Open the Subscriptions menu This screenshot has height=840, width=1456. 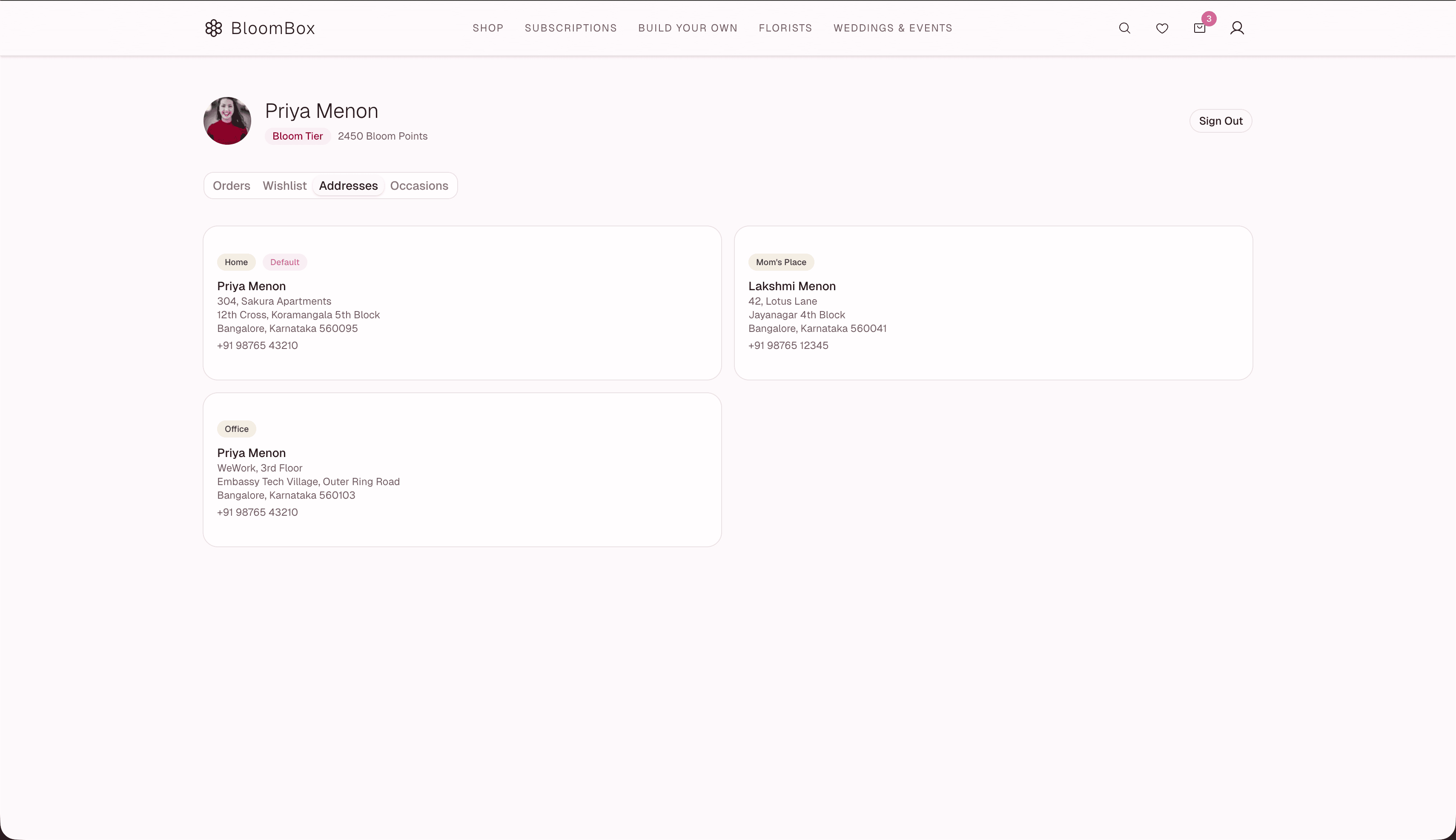click(570, 28)
